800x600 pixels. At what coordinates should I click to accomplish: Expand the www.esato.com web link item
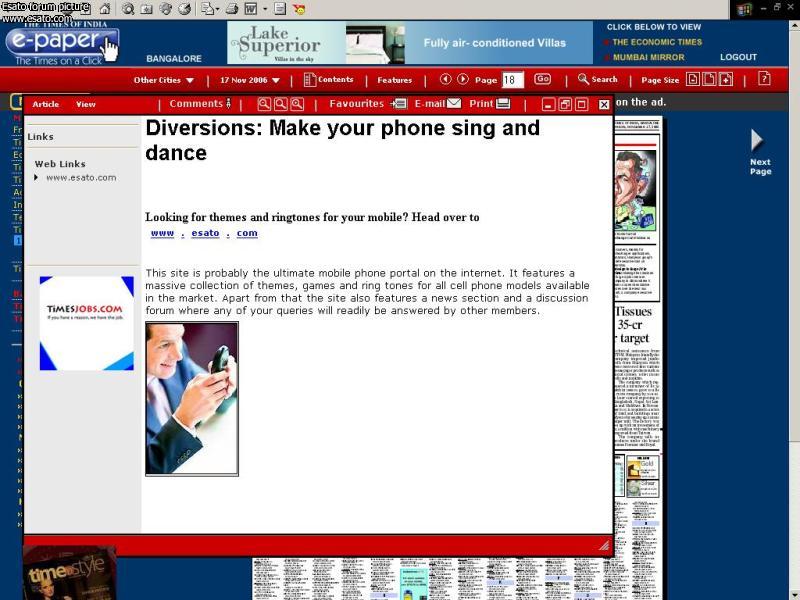(37, 178)
